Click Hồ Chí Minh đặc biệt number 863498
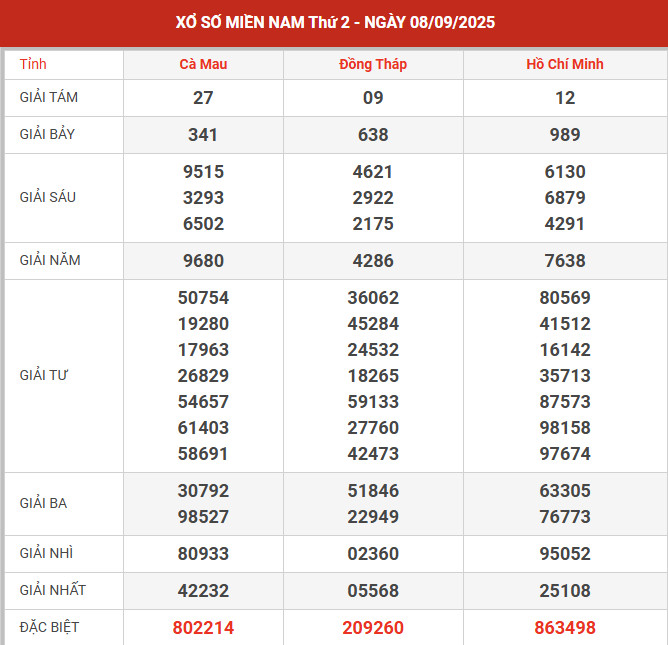Screen dimensions: 668x645 (565, 628)
